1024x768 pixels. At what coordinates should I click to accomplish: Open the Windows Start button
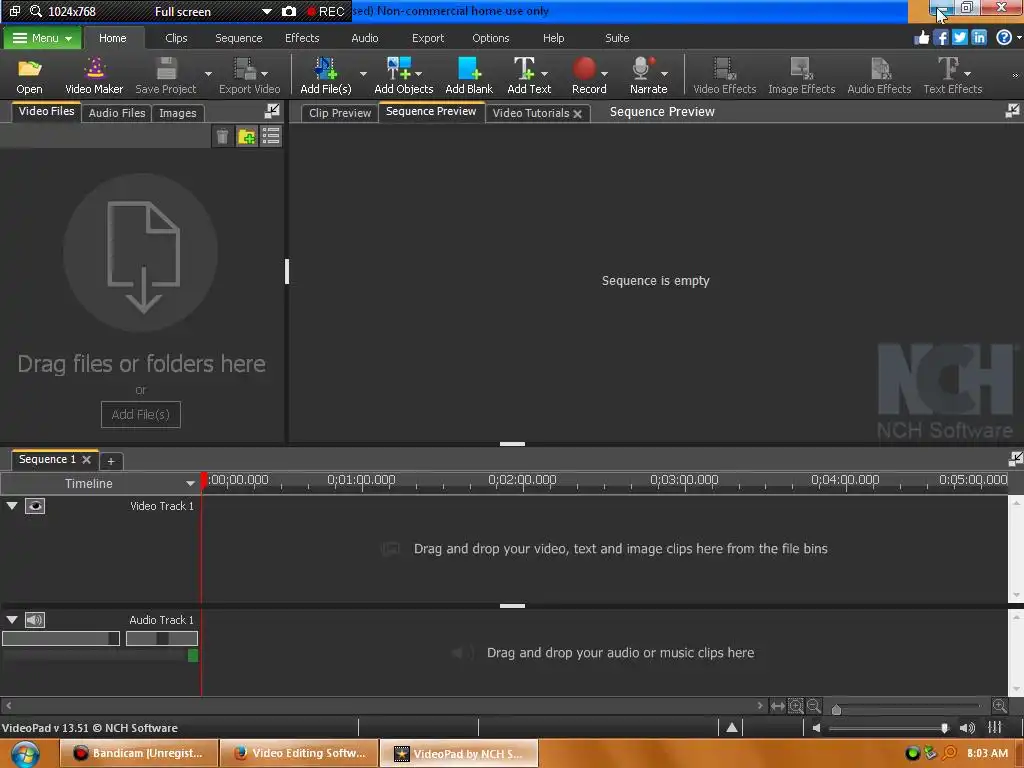pos(24,754)
